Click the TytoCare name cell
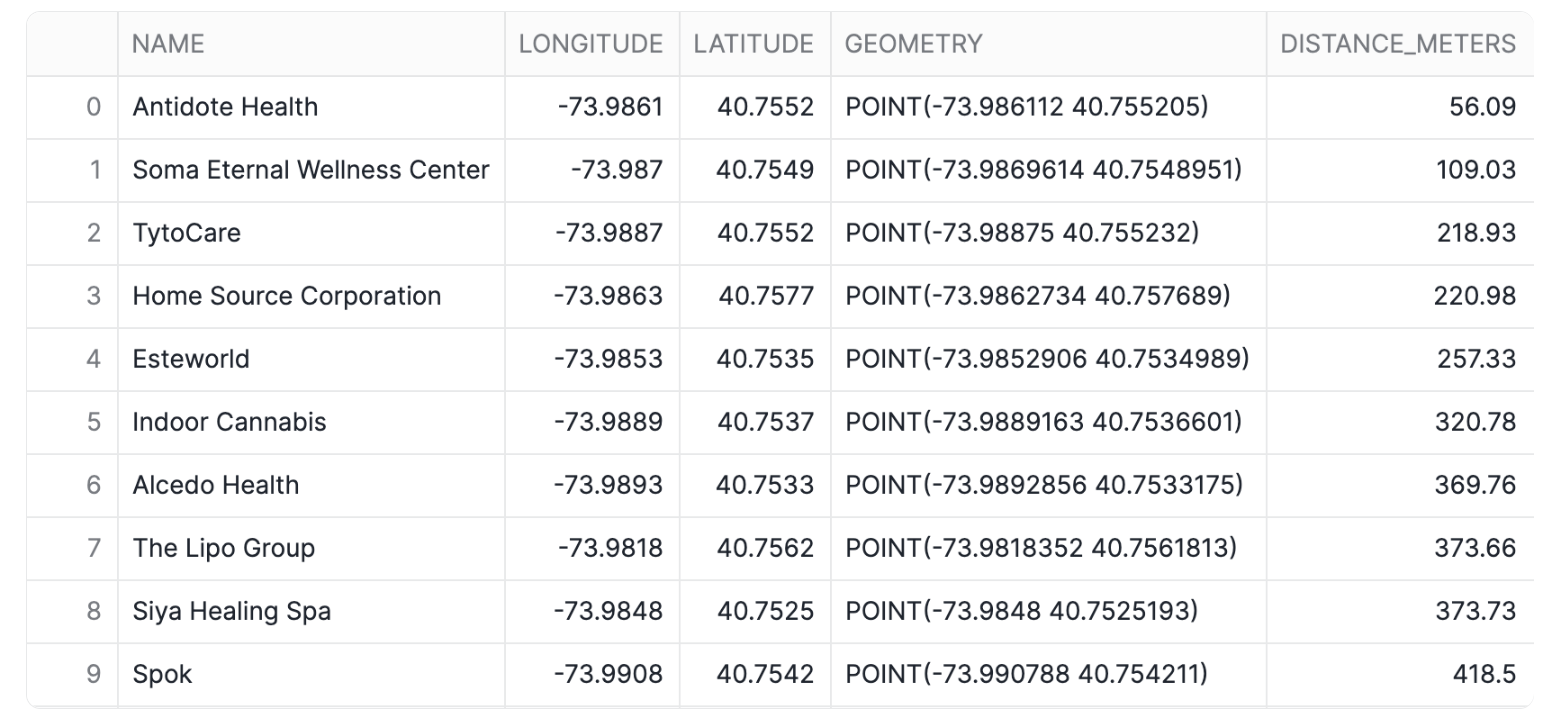Image resolution: width=1566 pixels, height=722 pixels. pos(186,233)
